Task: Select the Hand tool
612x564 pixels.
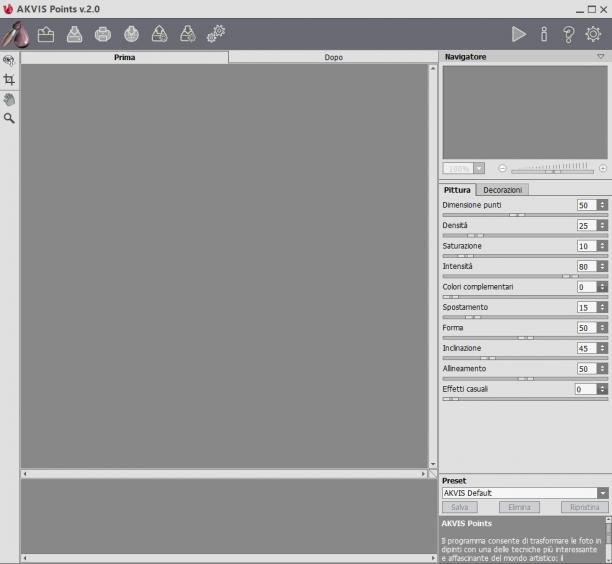Action: (9, 100)
